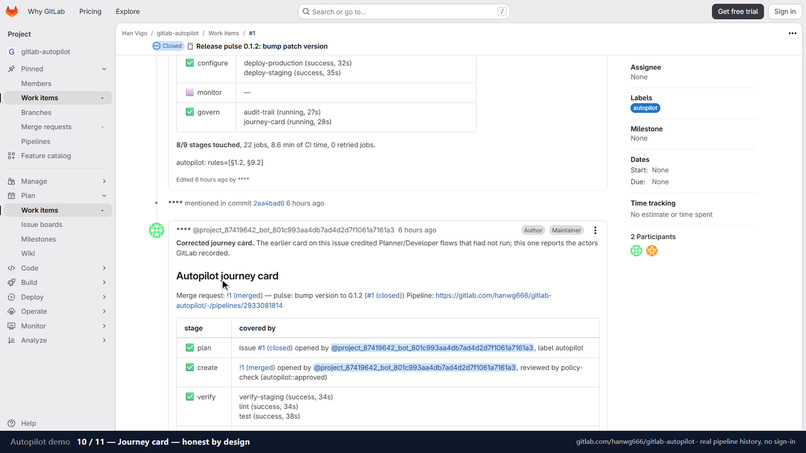Viewport: 806px width, 453px height.
Task: Toggle the create stage check mark
Action: (x=190, y=367)
